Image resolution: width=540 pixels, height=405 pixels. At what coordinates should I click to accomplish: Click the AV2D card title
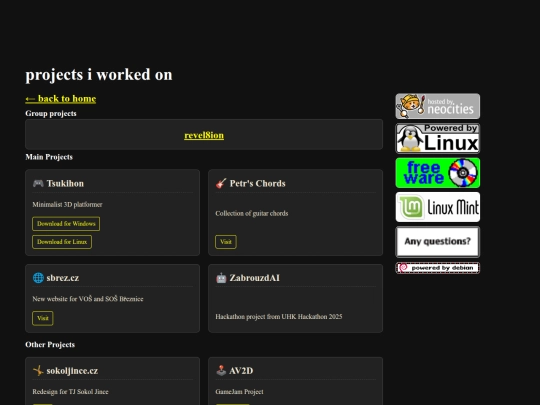point(241,371)
